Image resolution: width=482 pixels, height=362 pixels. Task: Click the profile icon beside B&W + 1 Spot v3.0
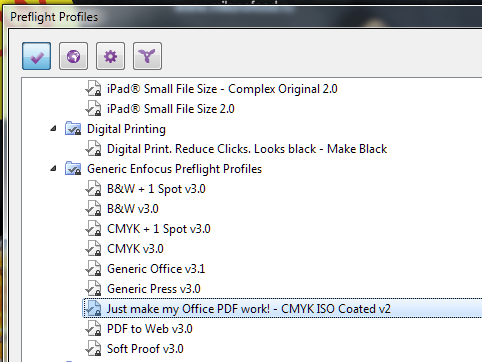93,189
